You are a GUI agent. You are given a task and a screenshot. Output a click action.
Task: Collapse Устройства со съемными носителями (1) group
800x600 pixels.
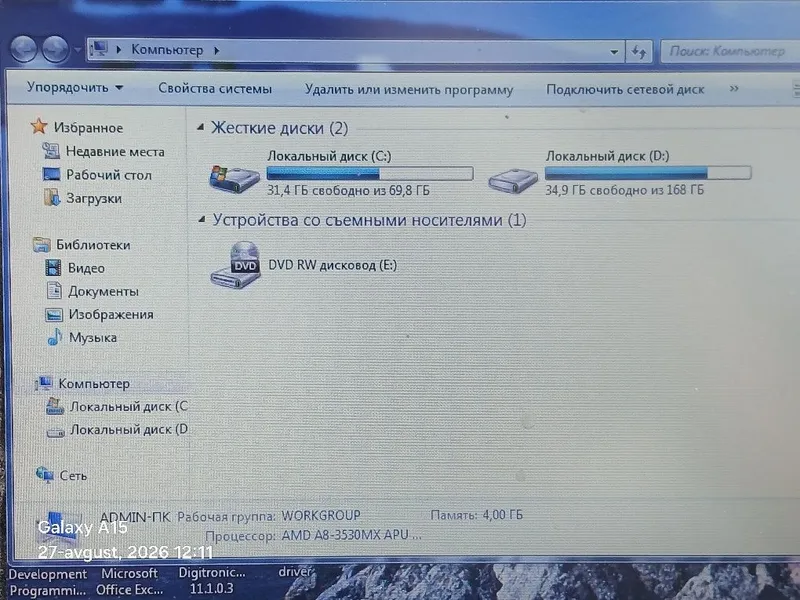[202, 219]
